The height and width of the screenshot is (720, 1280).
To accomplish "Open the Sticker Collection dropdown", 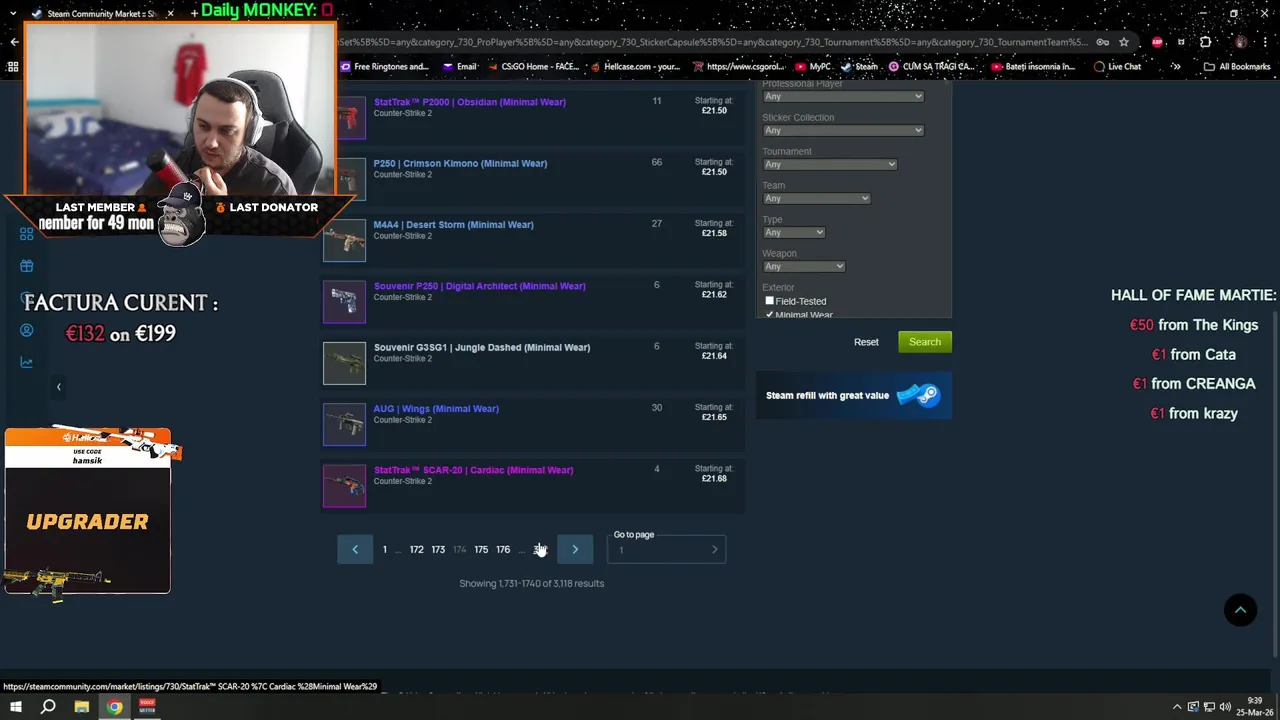I will (843, 130).
